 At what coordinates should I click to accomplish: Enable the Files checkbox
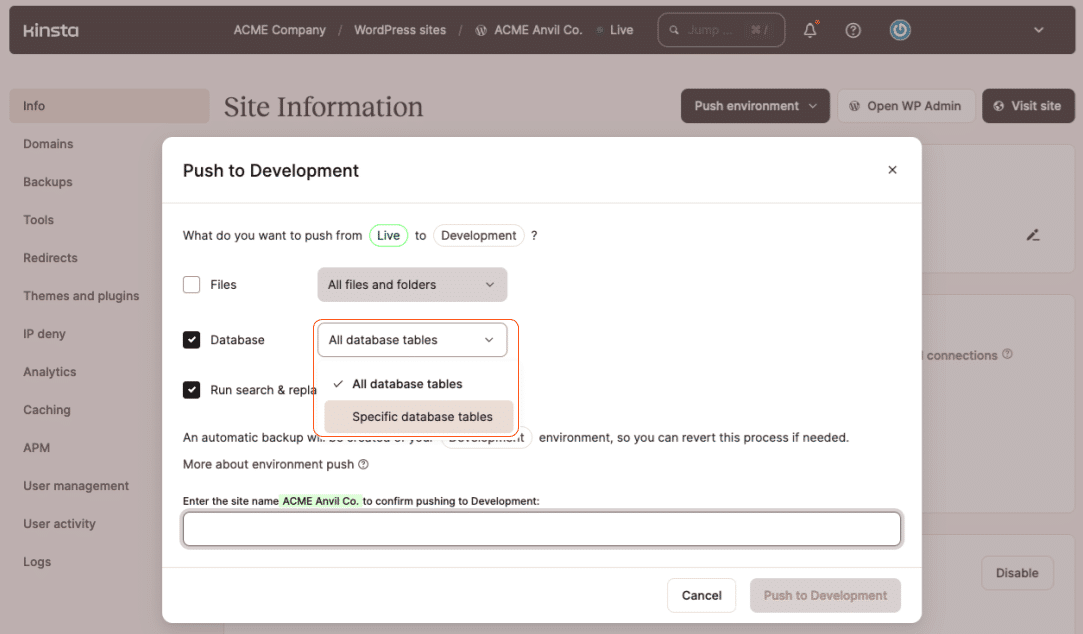click(x=192, y=285)
